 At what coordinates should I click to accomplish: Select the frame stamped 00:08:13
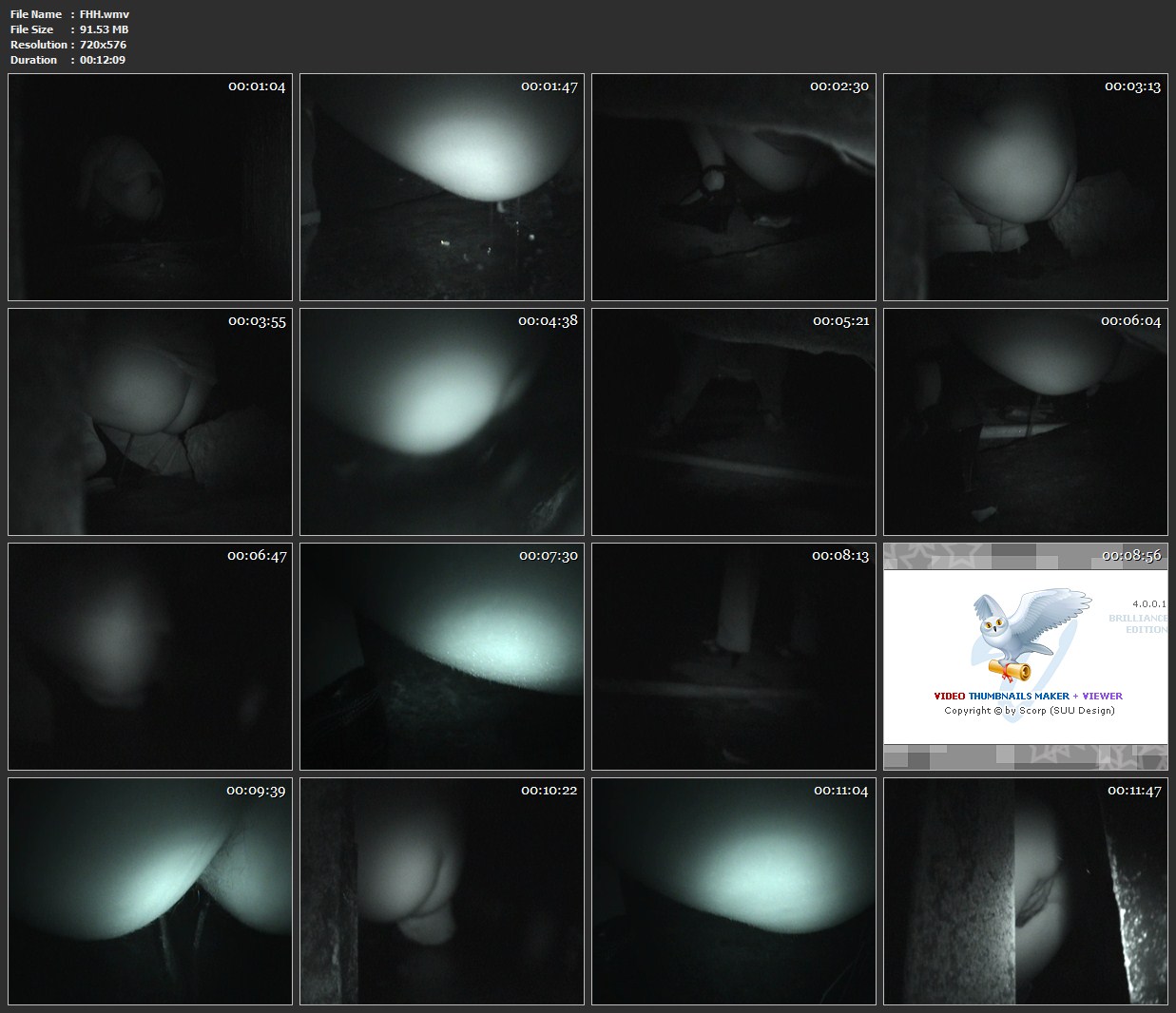pos(733,657)
